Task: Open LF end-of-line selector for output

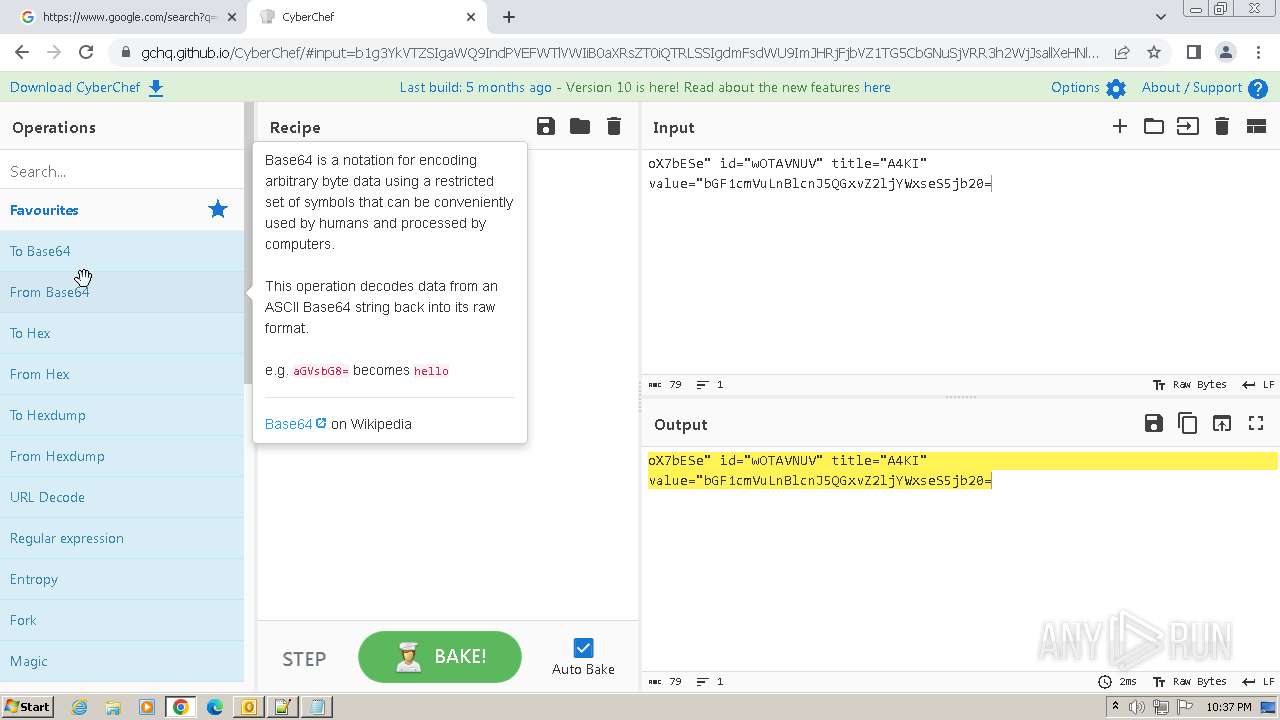Action: (1258, 681)
